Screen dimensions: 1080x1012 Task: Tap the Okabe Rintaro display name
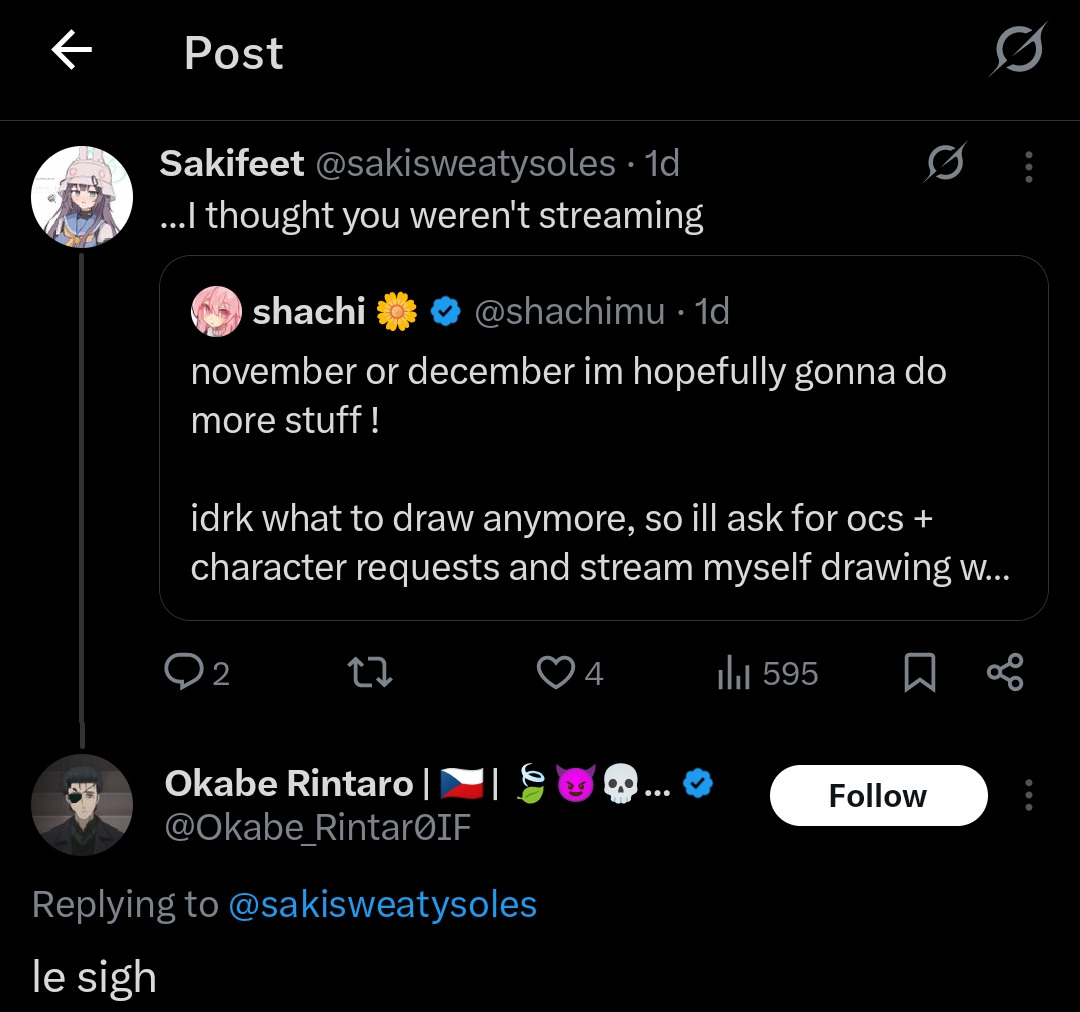click(x=288, y=784)
